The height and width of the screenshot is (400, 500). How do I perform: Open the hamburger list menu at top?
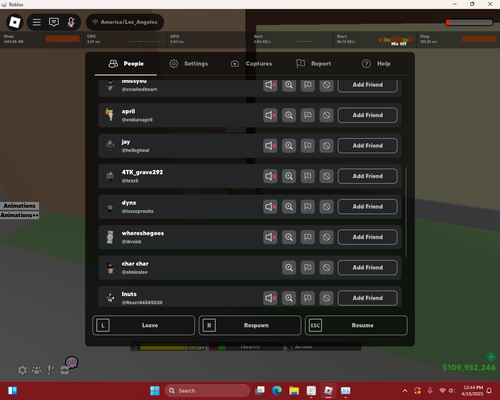click(37, 22)
